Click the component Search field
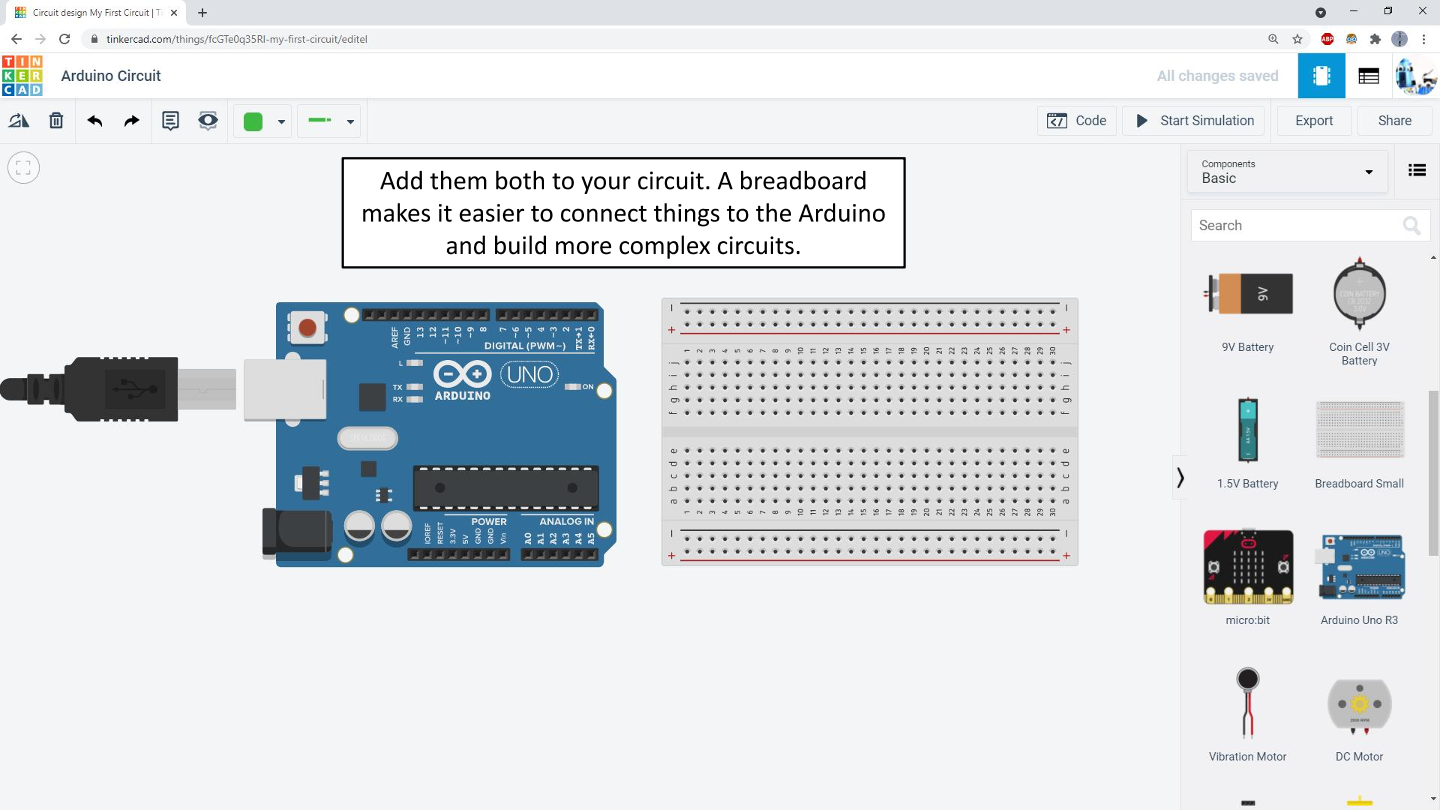1440x810 pixels. (x=1295, y=226)
